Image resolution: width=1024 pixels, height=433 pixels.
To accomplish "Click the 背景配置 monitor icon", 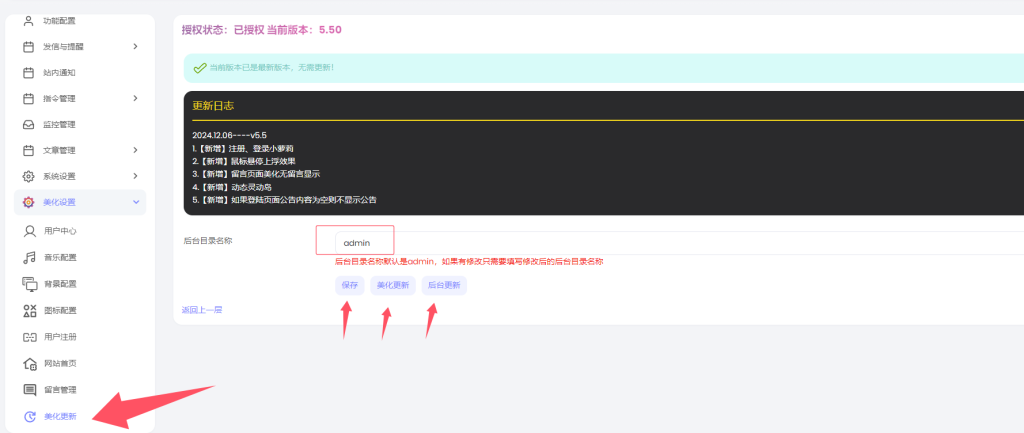I will (x=29, y=284).
